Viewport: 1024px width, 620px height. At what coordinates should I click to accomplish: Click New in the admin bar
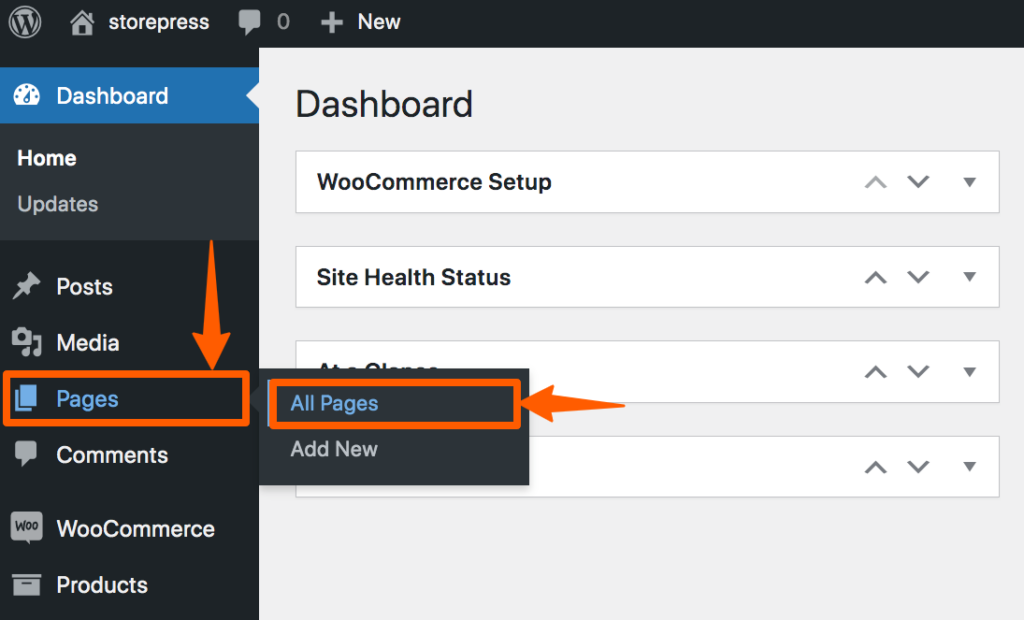pos(379,22)
